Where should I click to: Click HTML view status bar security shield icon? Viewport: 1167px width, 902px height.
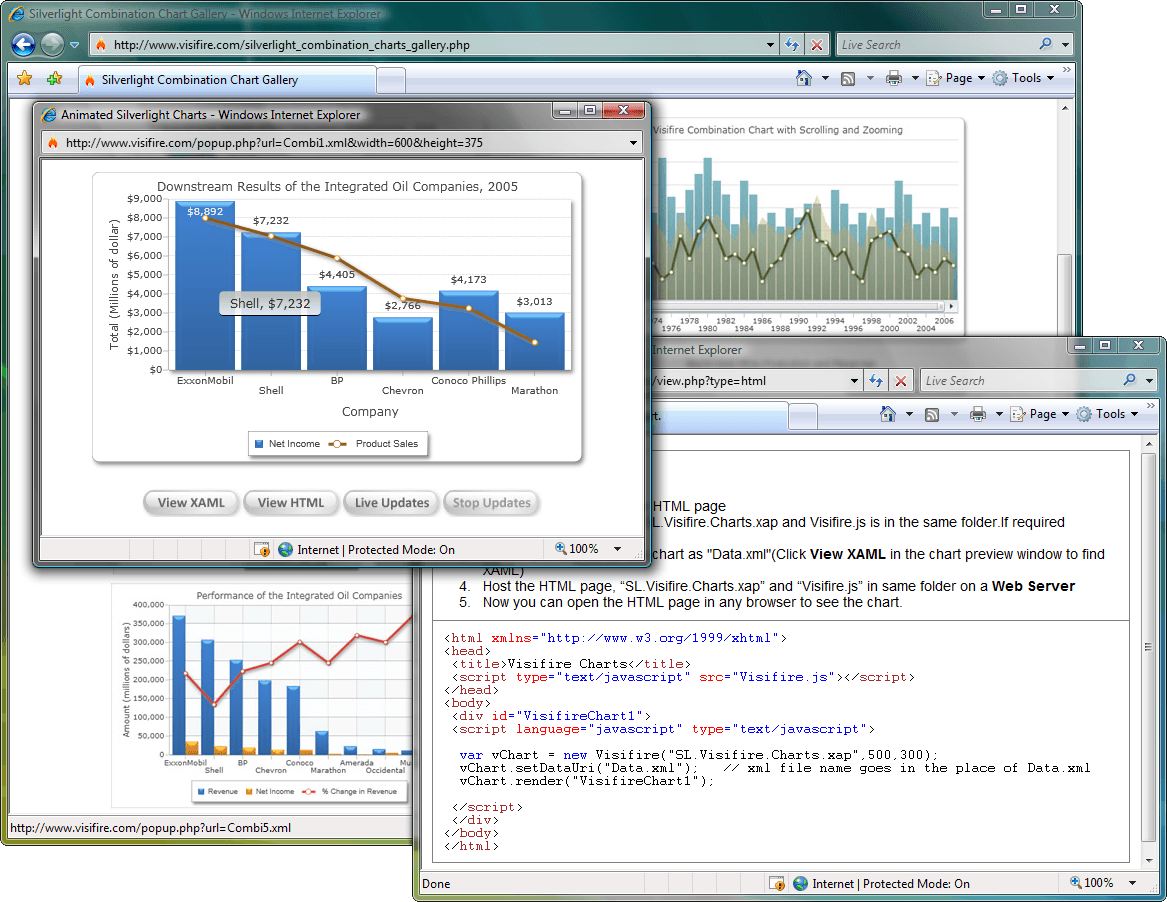click(x=777, y=883)
